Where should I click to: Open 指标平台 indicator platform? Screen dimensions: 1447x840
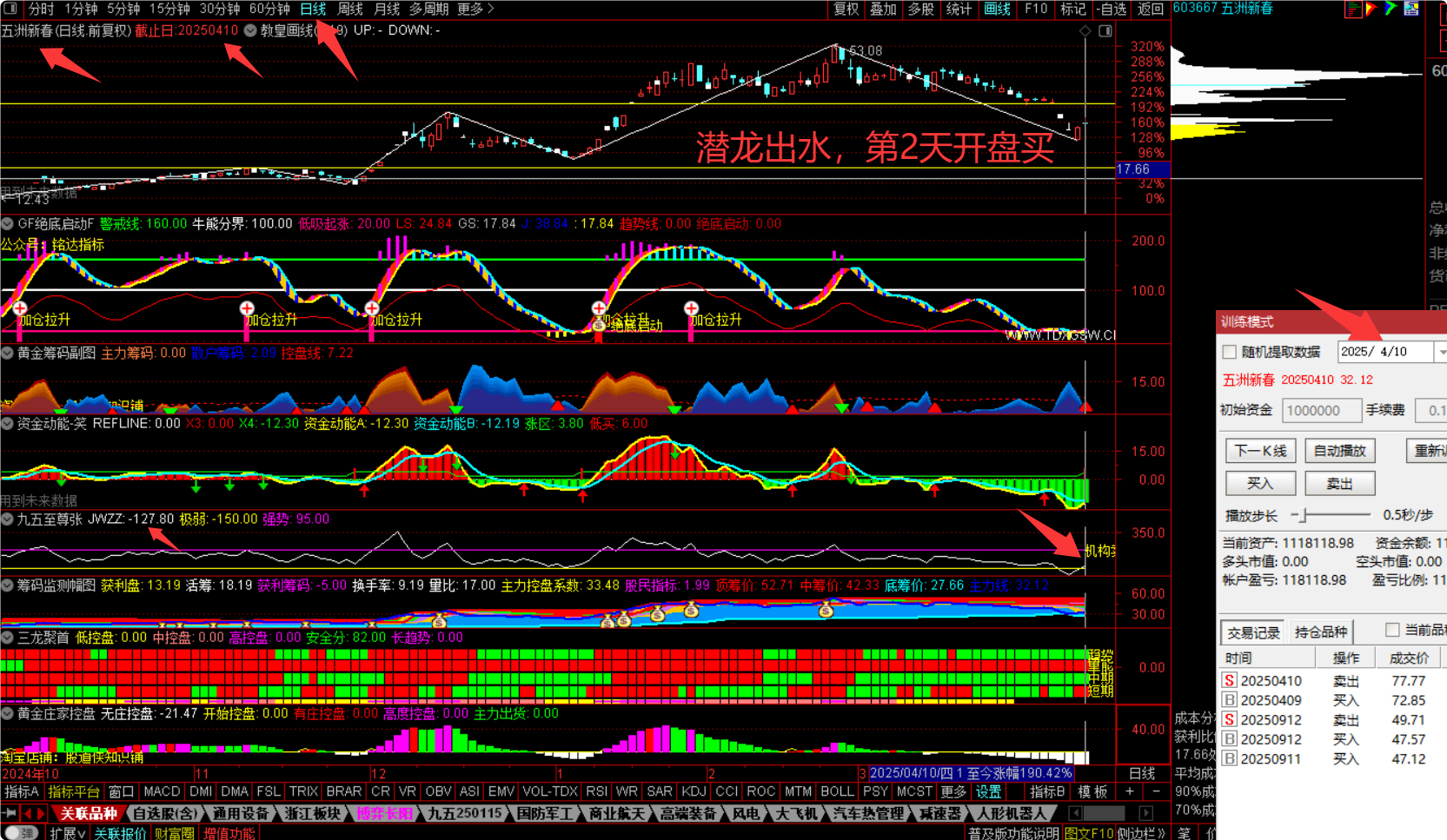tap(74, 791)
